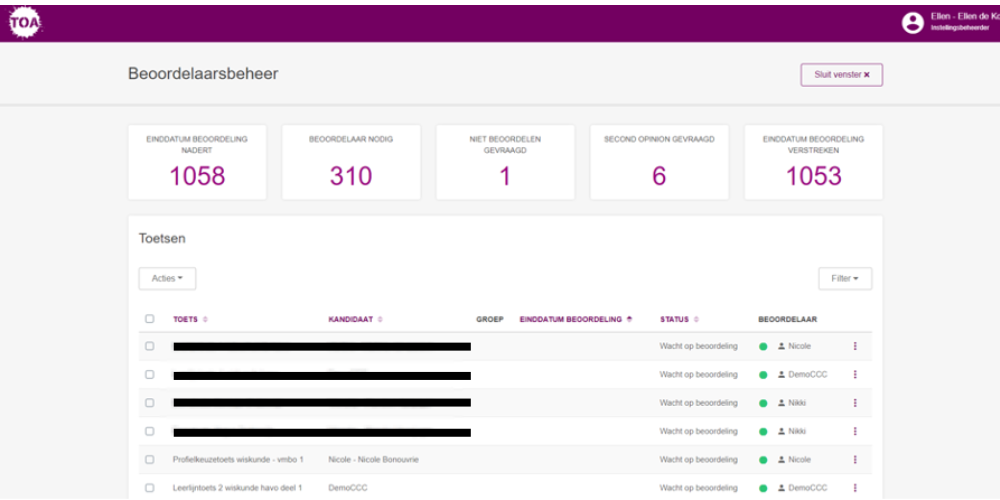Click the BEOORDELAAR column header
This screenshot has width=1000, height=500.
point(788,320)
